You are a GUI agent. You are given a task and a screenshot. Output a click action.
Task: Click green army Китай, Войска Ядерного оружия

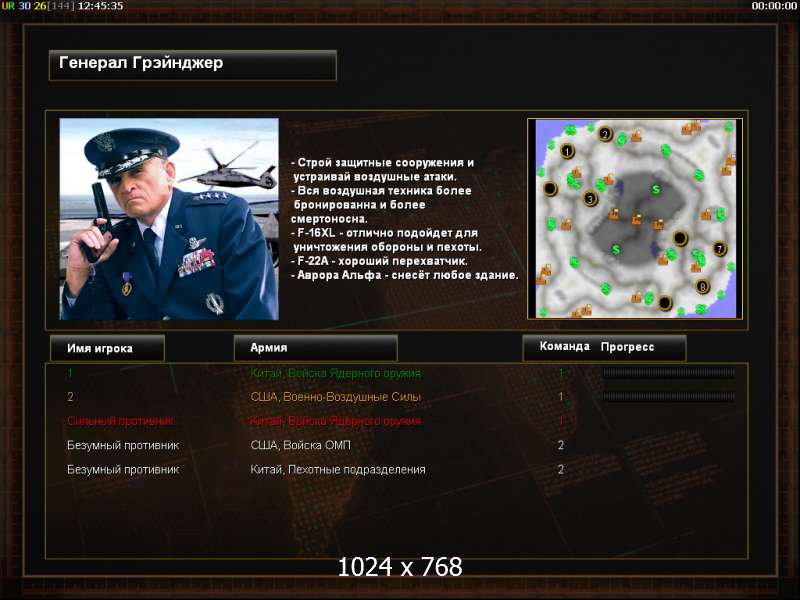coord(335,373)
